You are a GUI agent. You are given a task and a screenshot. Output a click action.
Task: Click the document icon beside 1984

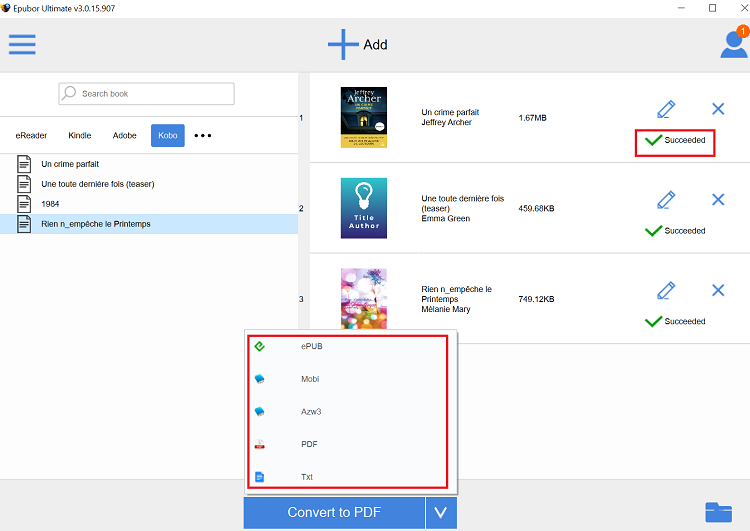point(24,204)
